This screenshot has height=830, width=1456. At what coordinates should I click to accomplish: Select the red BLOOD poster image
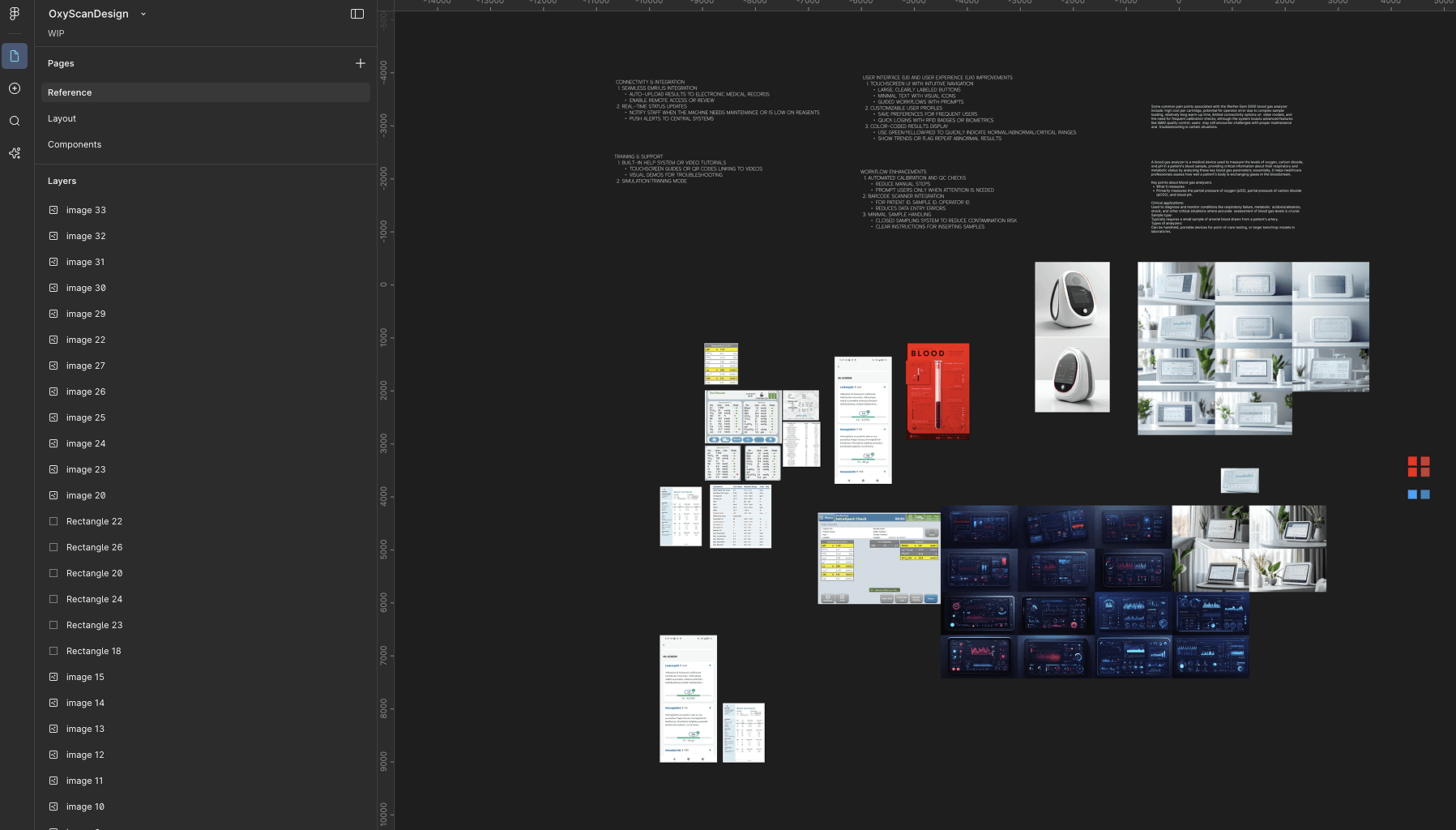click(938, 391)
